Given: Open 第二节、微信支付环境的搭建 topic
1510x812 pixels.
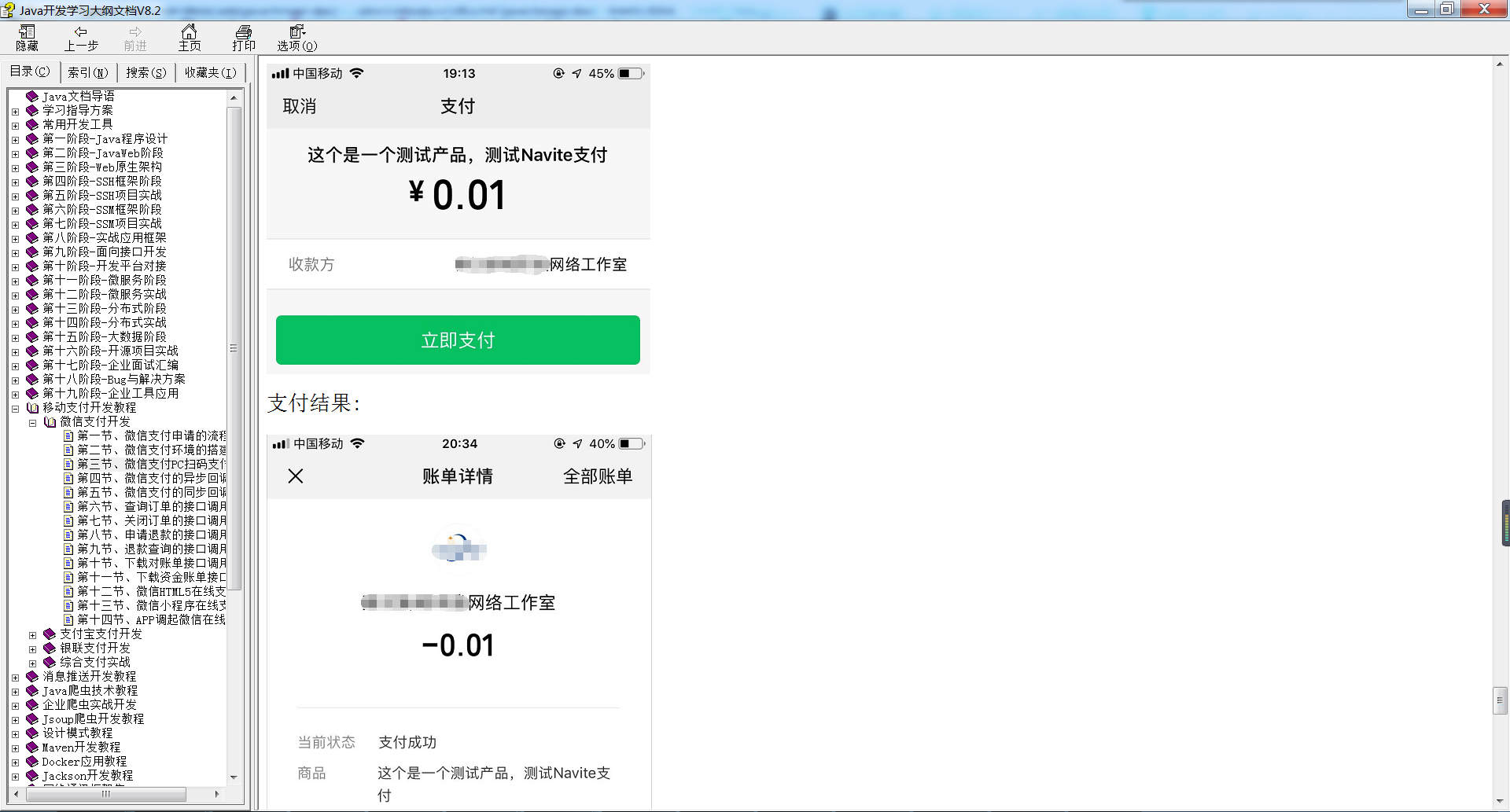Looking at the screenshot, I should coord(152,450).
